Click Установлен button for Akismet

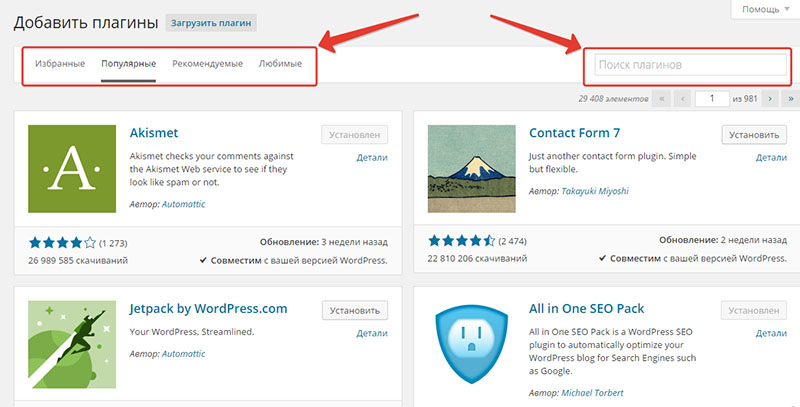point(354,135)
